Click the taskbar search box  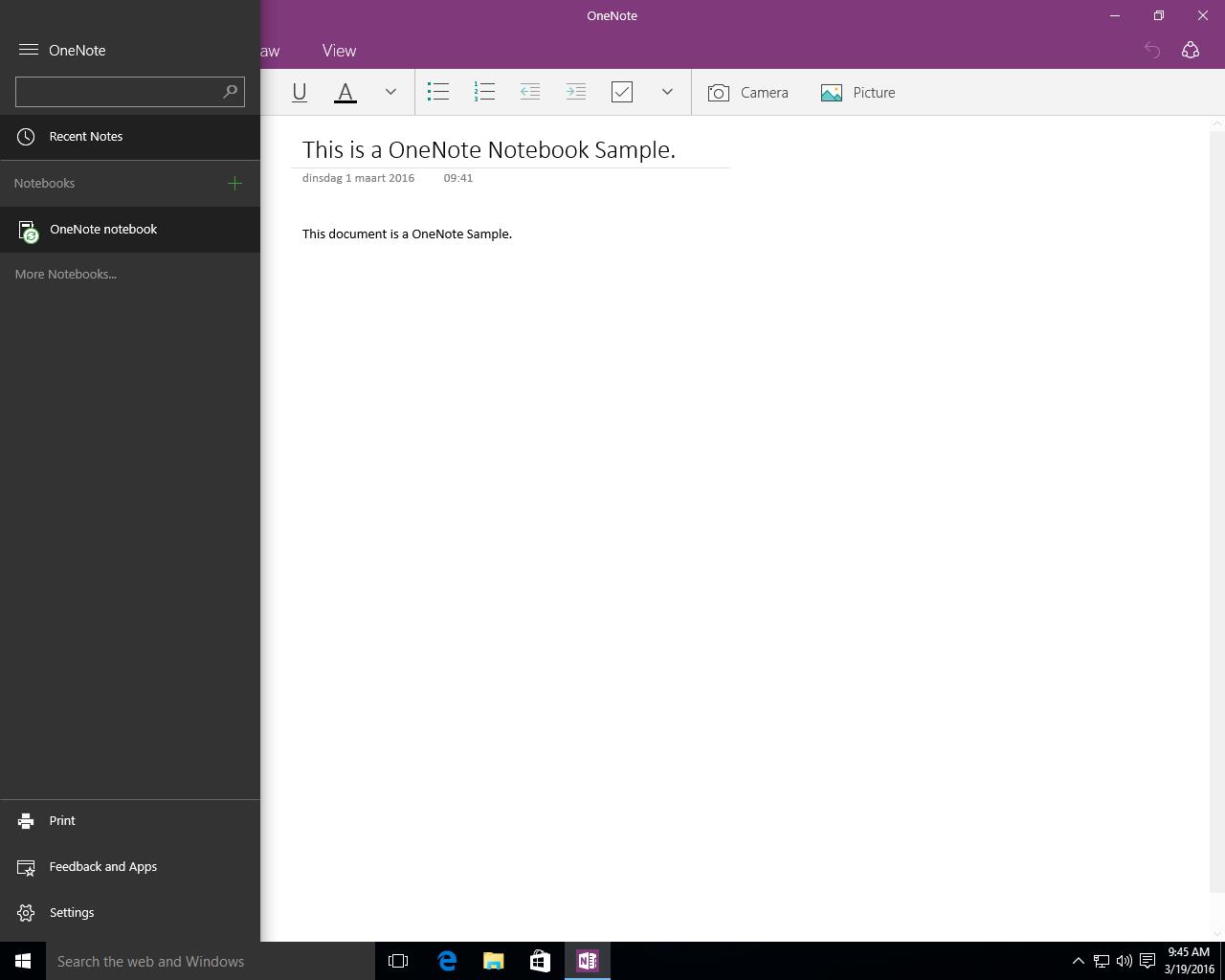point(211,961)
